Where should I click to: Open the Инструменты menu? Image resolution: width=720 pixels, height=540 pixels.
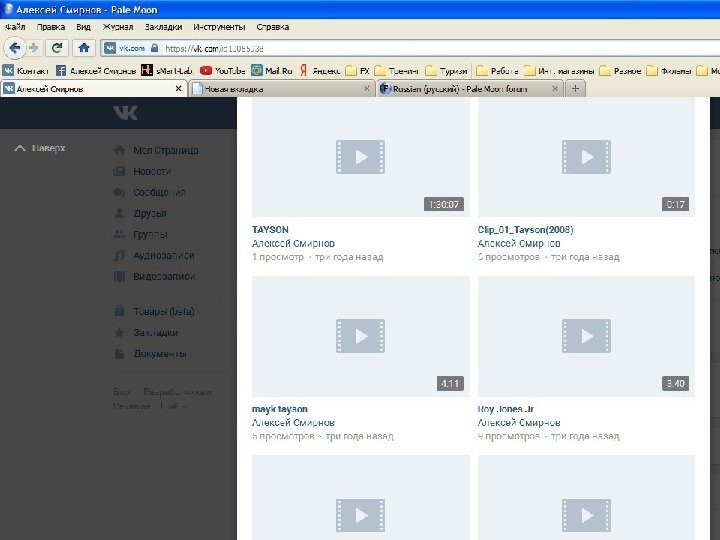point(219,27)
